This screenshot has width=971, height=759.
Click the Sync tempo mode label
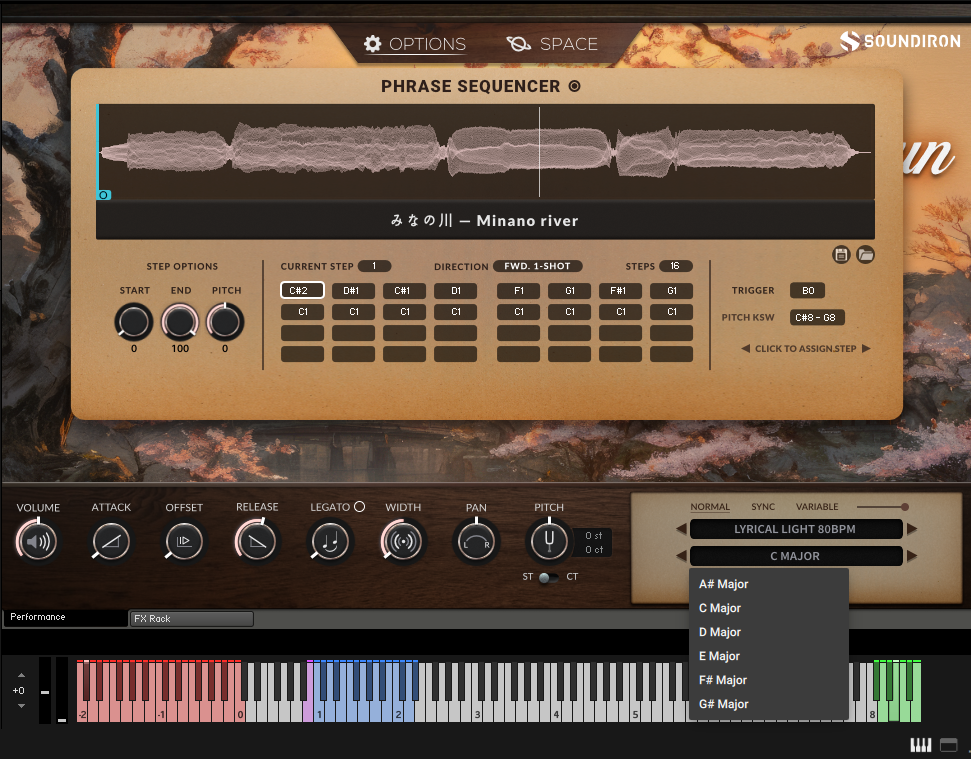point(763,507)
